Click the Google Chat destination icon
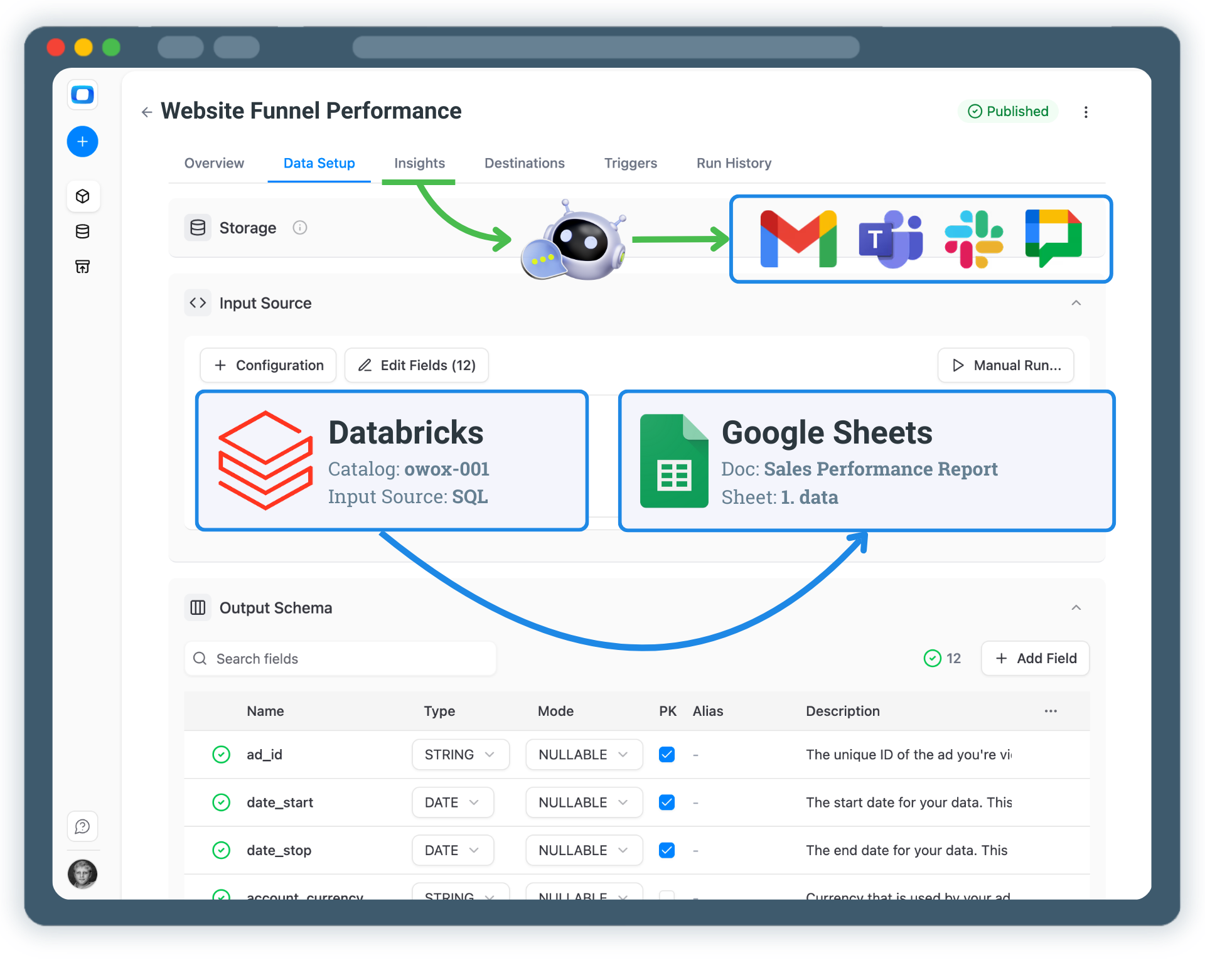 pyautogui.click(x=1054, y=238)
